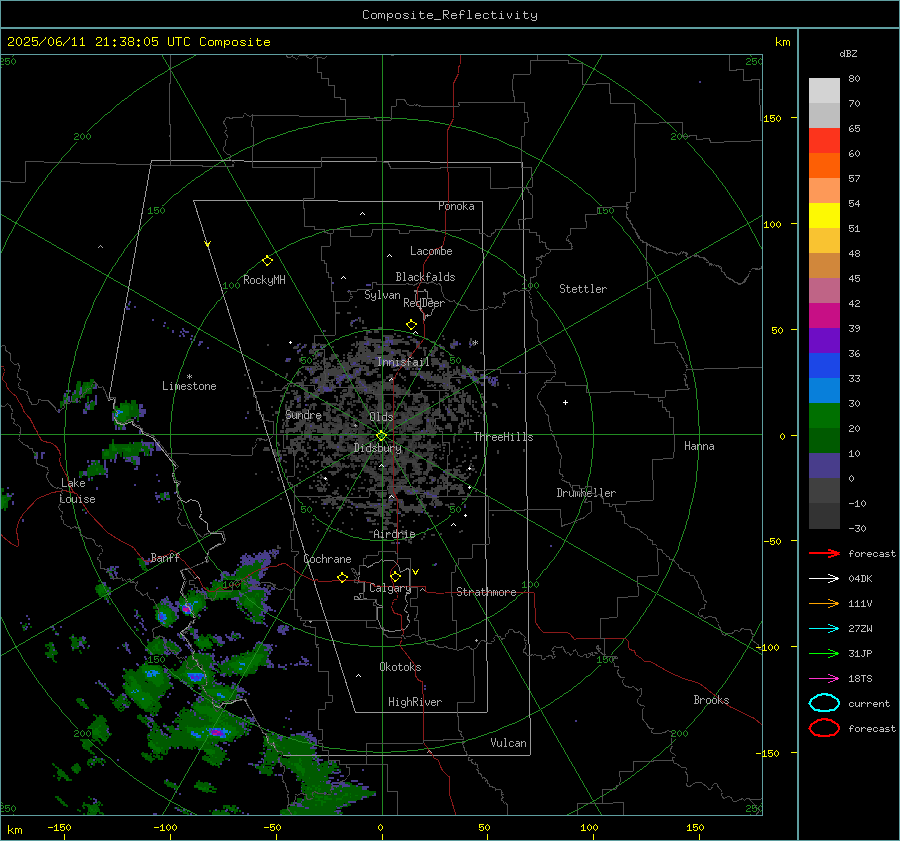The image size is (900, 841).
Task: Click the RedDeer city label
Action: [424, 303]
